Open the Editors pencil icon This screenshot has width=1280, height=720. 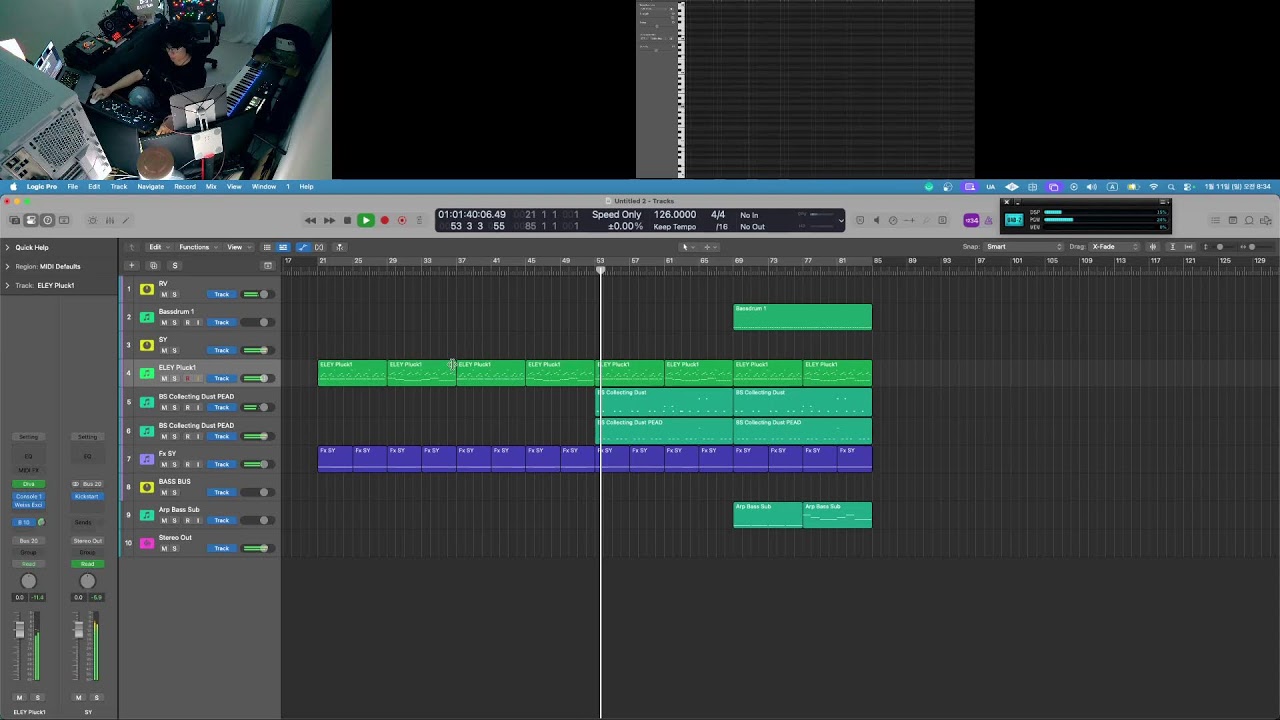(x=127, y=220)
